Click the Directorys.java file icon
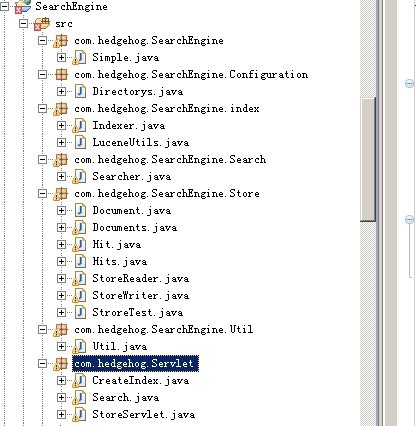The width and height of the screenshot is (416, 426). (80, 92)
